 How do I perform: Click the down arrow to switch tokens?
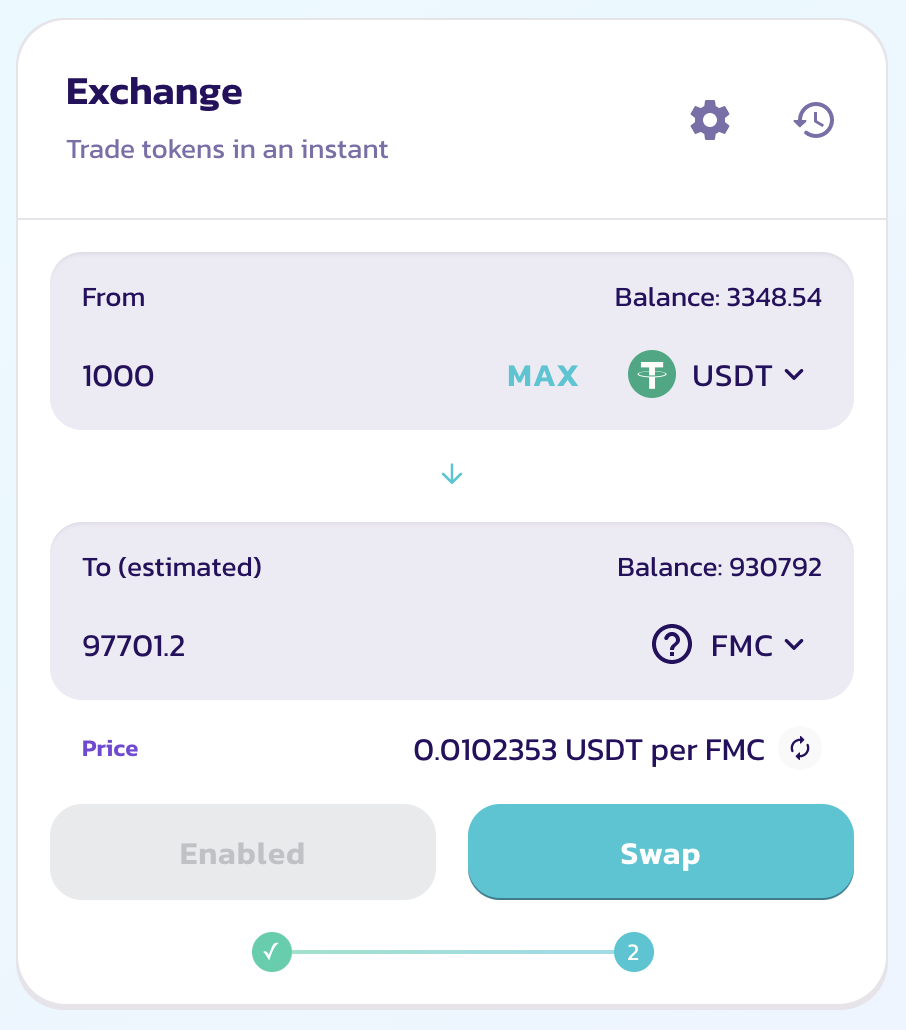tap(452, 474)
